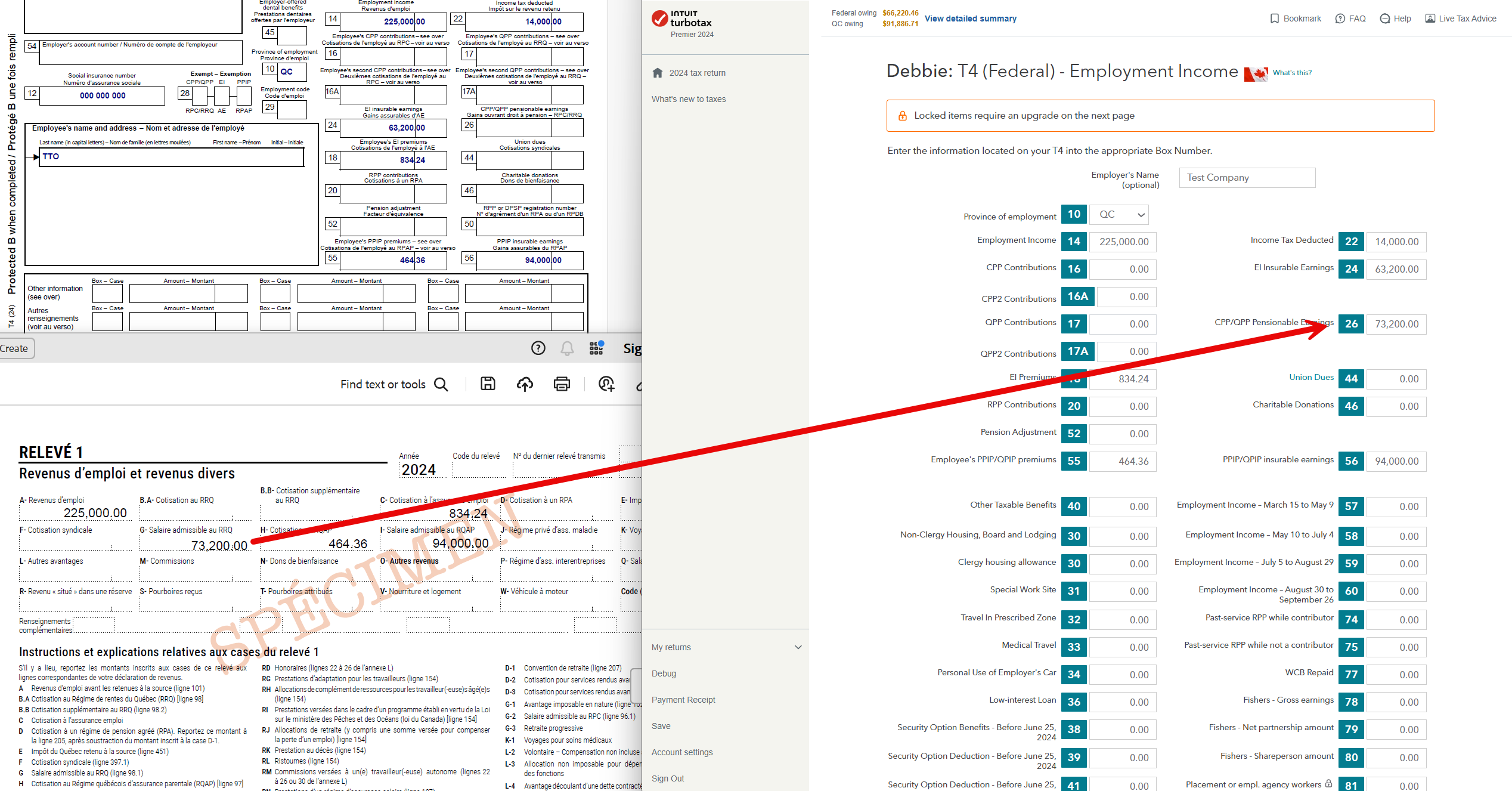
Task: Click the Relevé 1 box A amount 225,000.00
Action: click(x=95, y=513)
